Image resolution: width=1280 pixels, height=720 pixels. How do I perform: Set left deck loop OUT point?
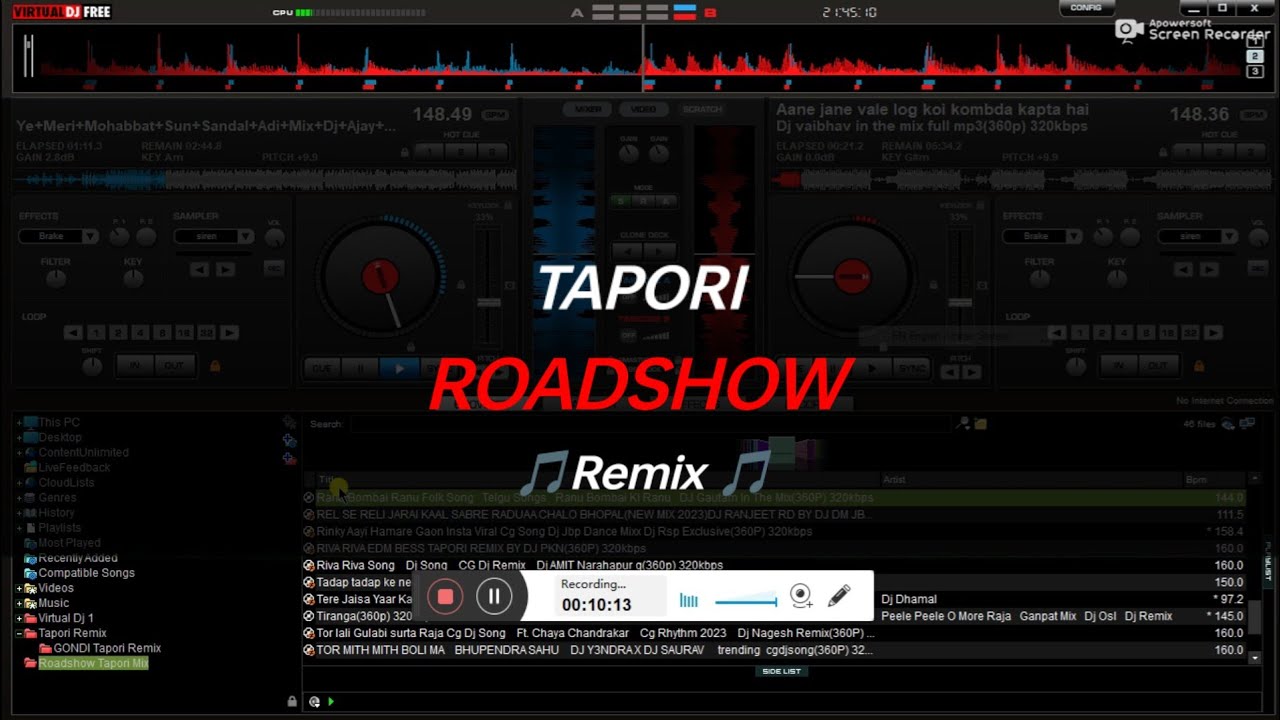(x=174, y=366)
